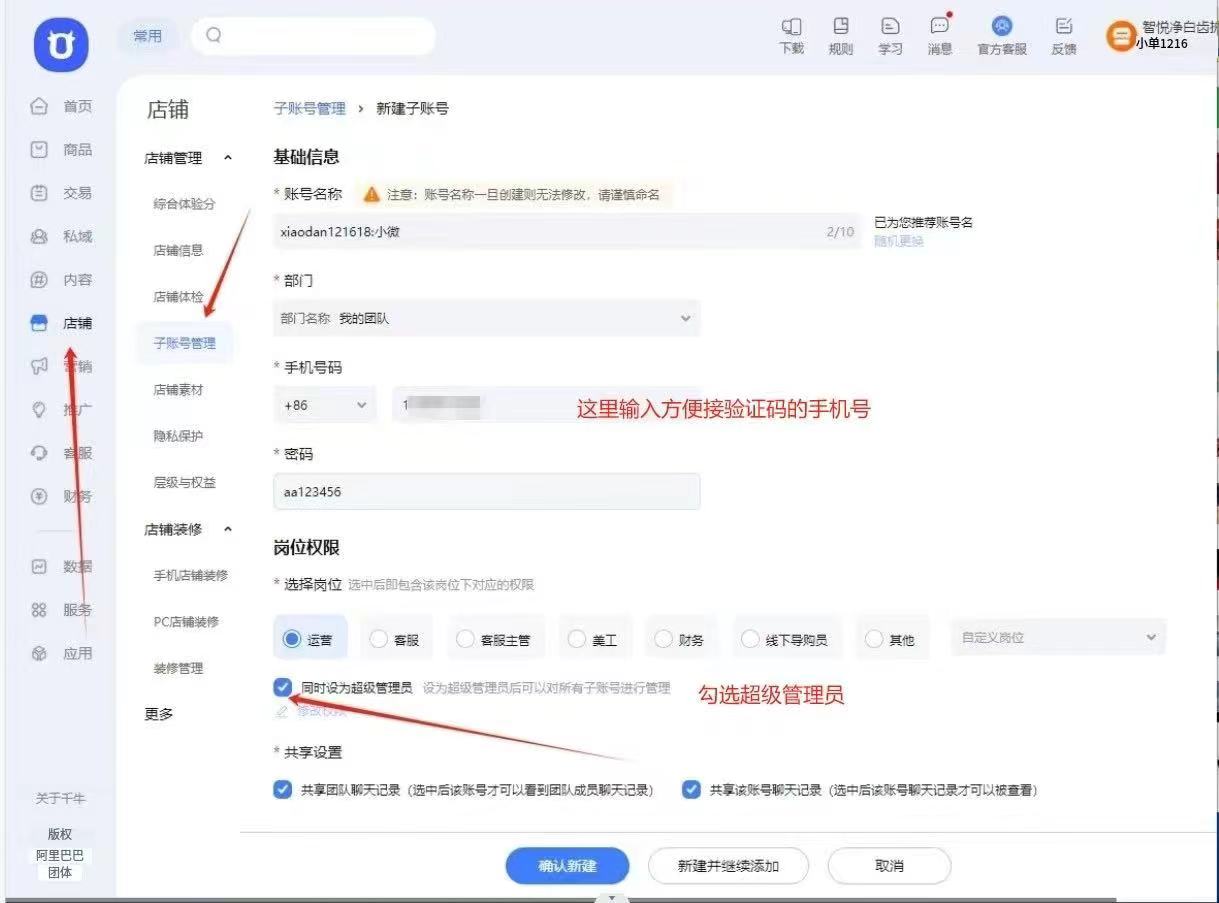Change the +86 country code dropdown
1219x903 pixels.
pos(325,405)
